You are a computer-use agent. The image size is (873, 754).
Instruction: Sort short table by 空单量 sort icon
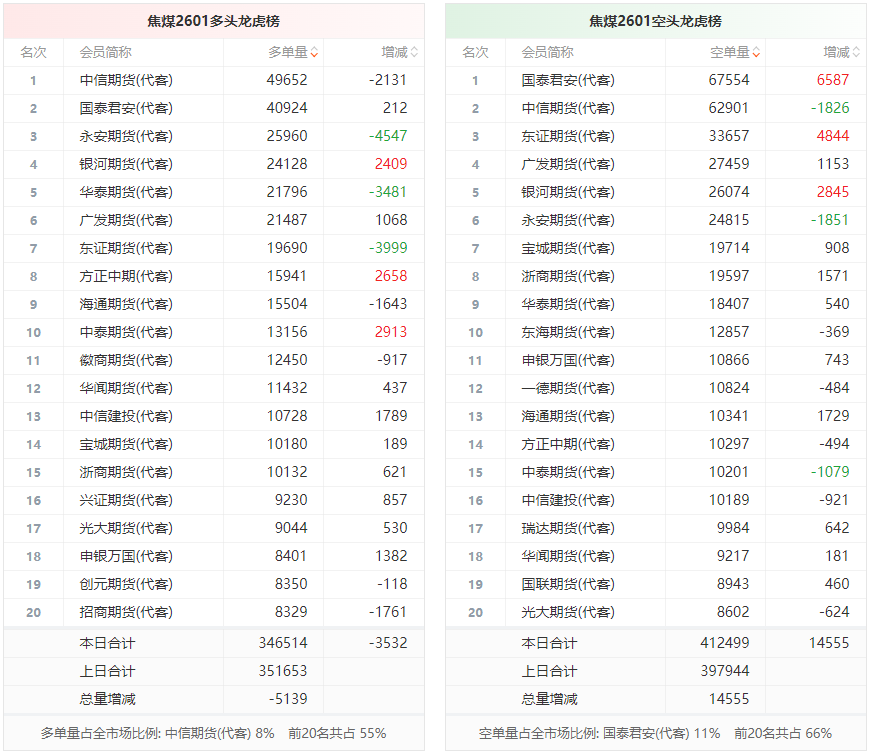(756, 52)
